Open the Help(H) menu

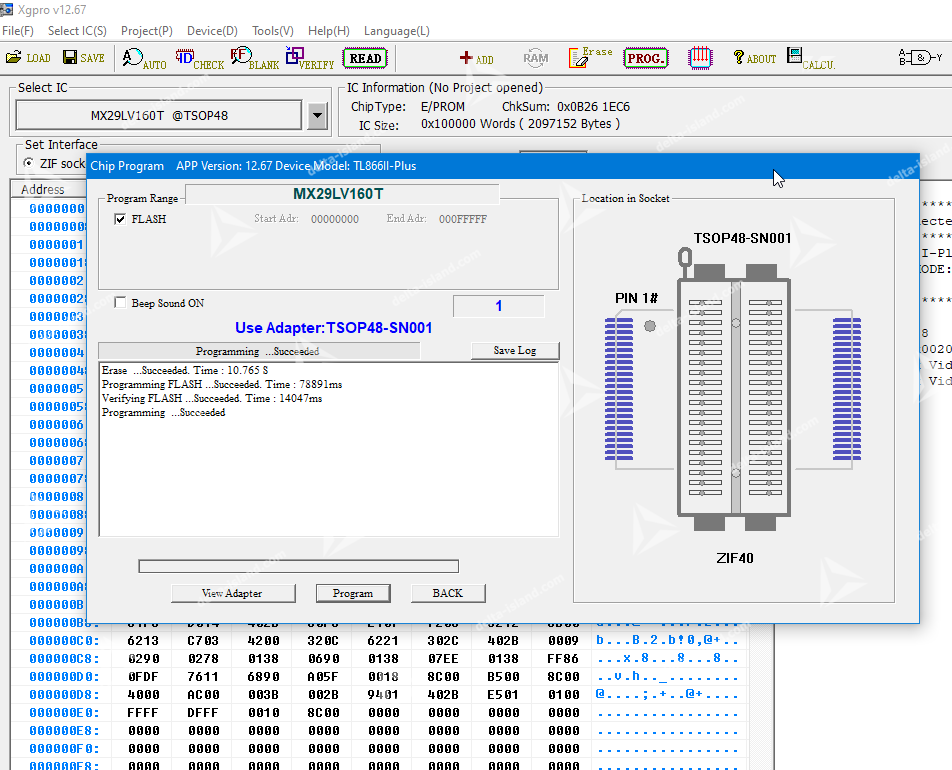point(328,30)
